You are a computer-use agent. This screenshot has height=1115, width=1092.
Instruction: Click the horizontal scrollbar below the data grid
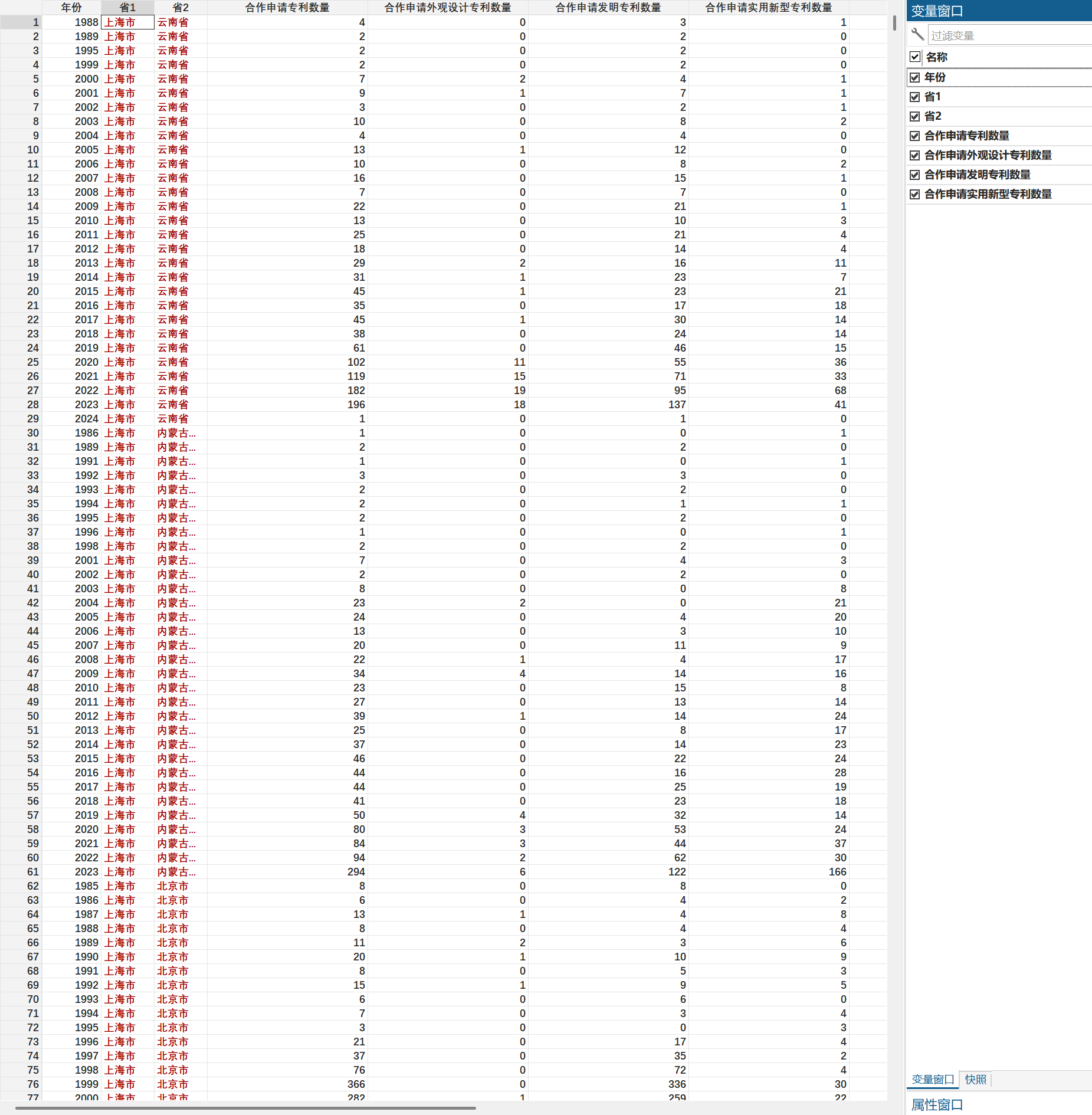[x=245, y=1108]
